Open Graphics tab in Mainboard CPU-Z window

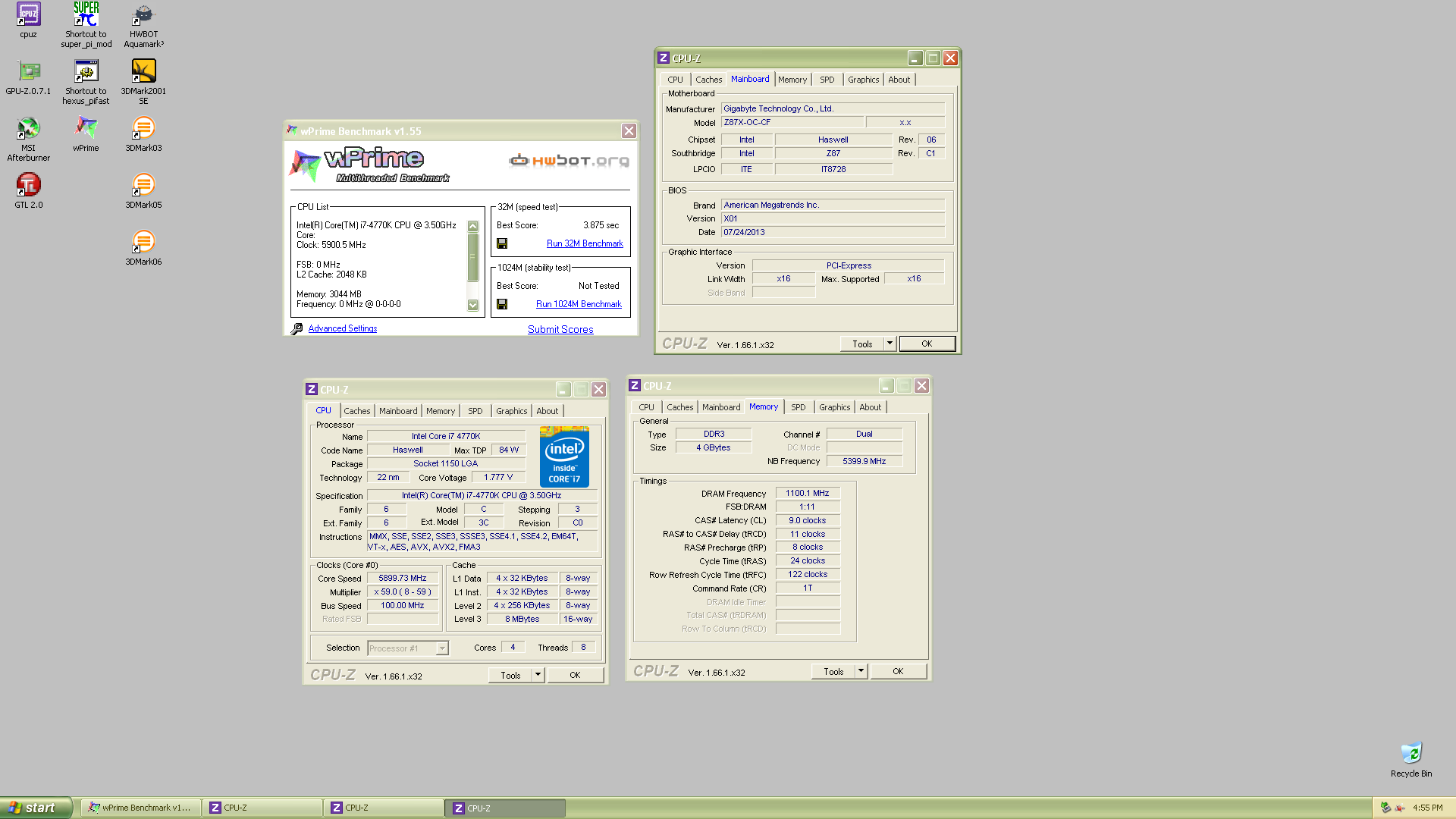pyautogui.click(x=863, y=80)
